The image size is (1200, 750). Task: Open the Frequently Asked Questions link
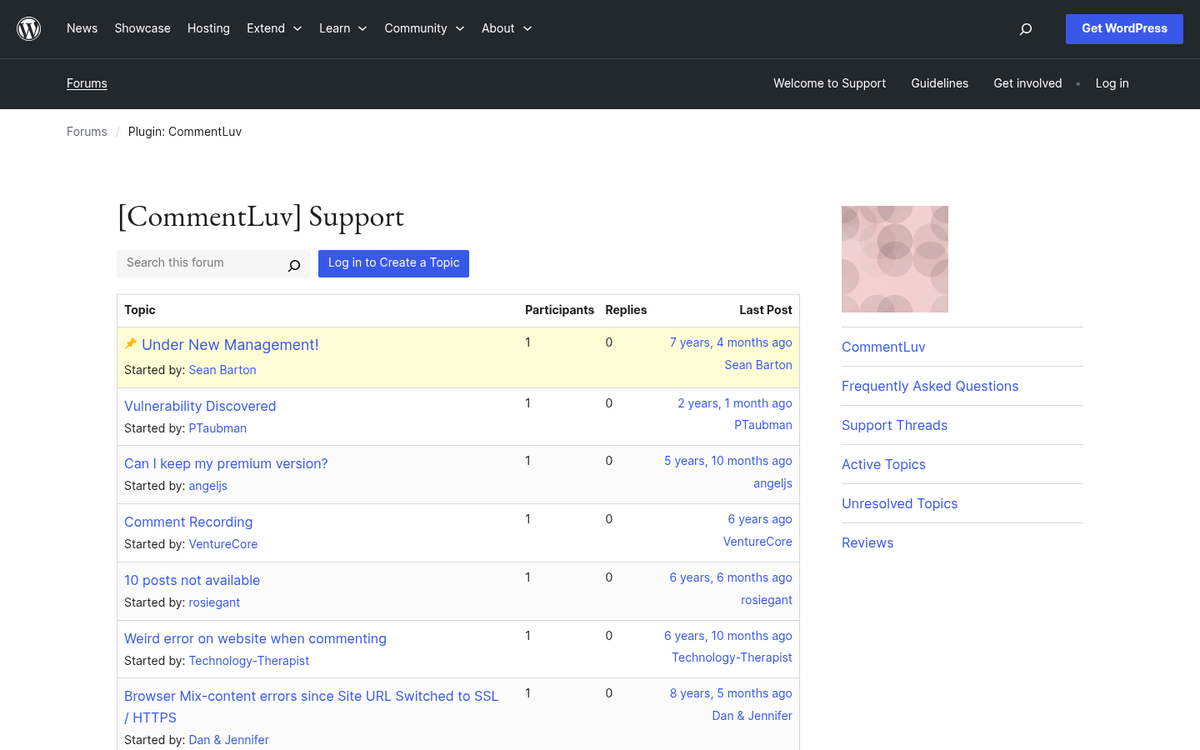929,386
